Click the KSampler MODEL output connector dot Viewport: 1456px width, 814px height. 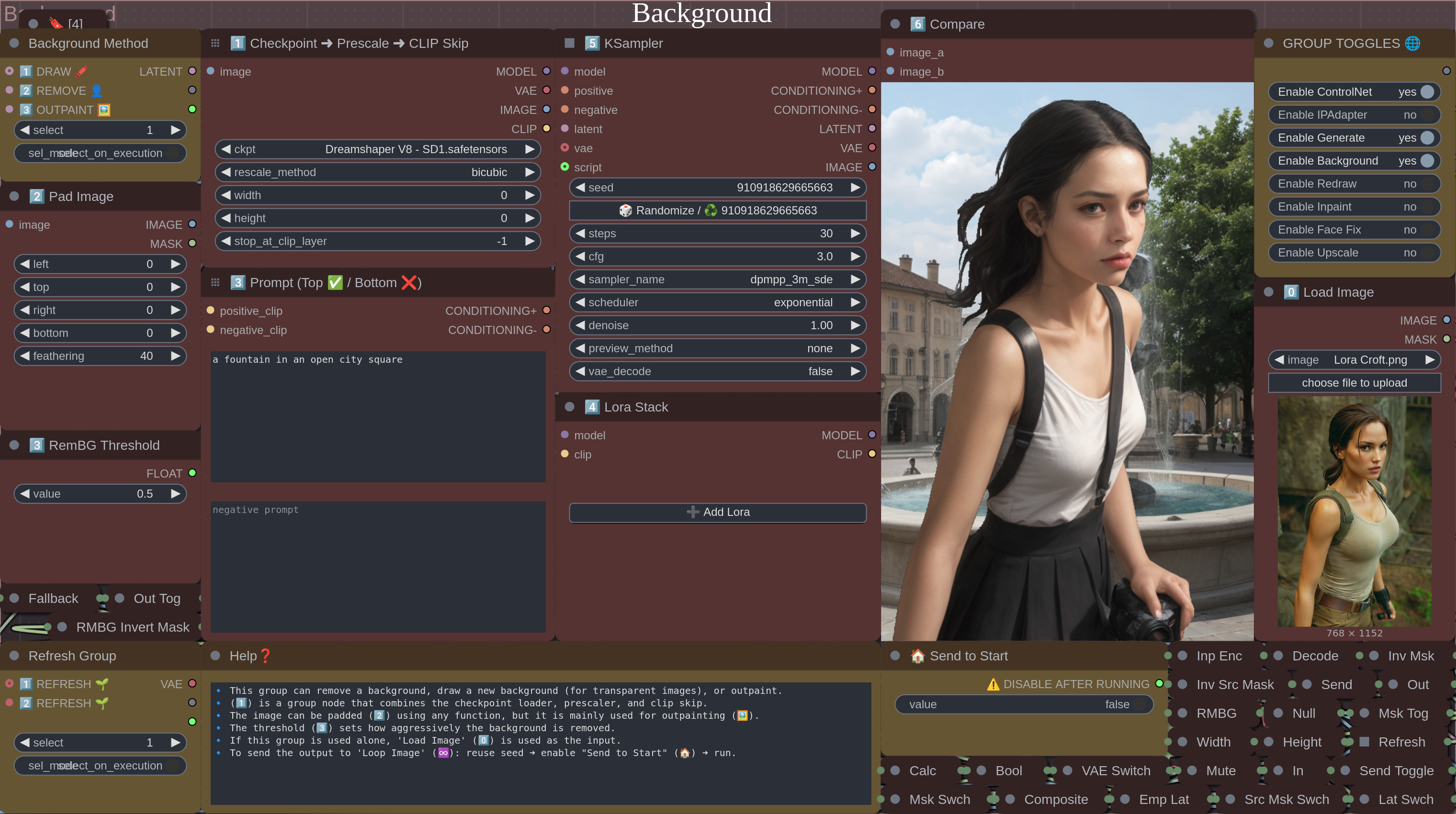coord(871,71)
